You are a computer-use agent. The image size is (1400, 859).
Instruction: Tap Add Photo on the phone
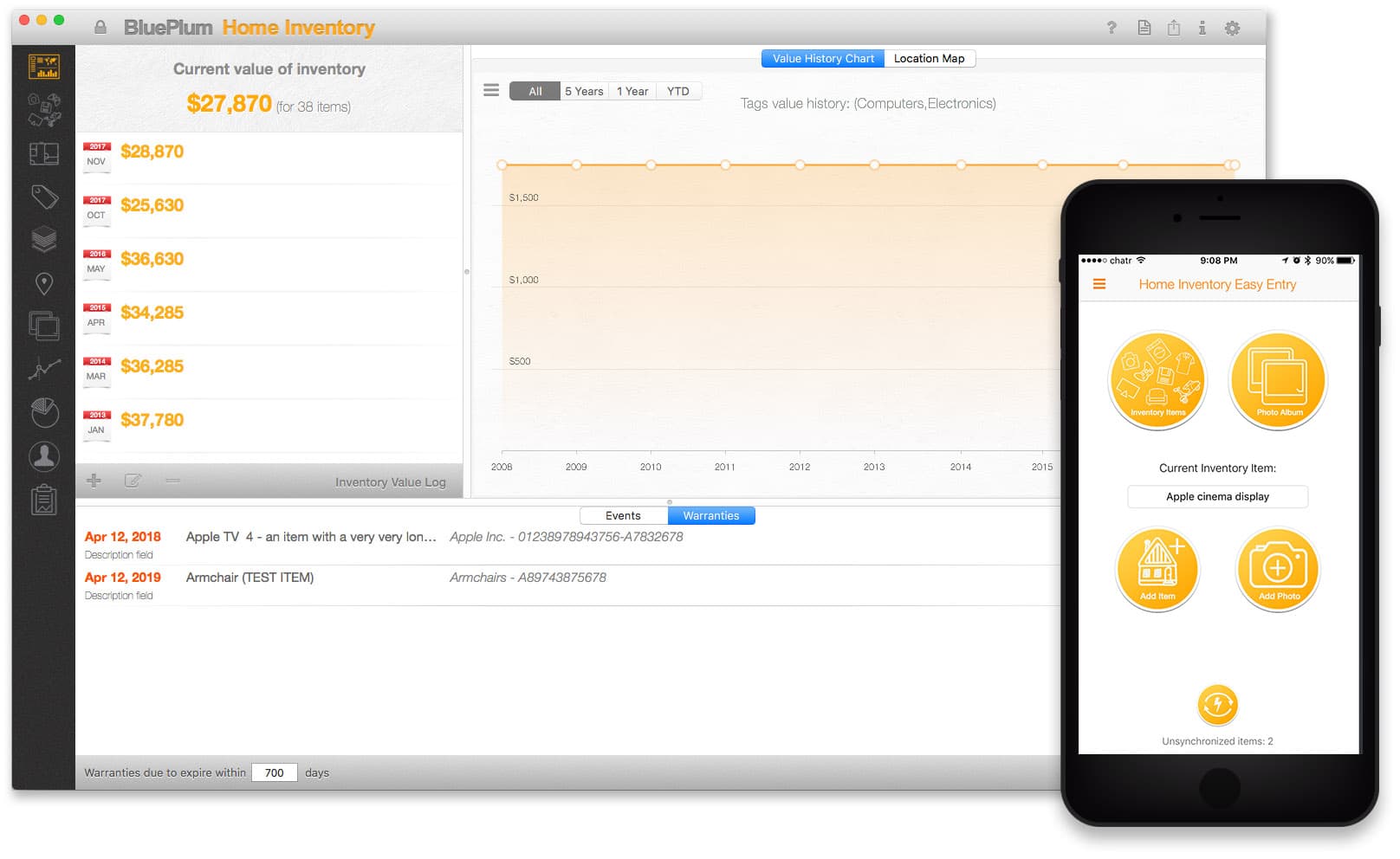[1279, 570]
